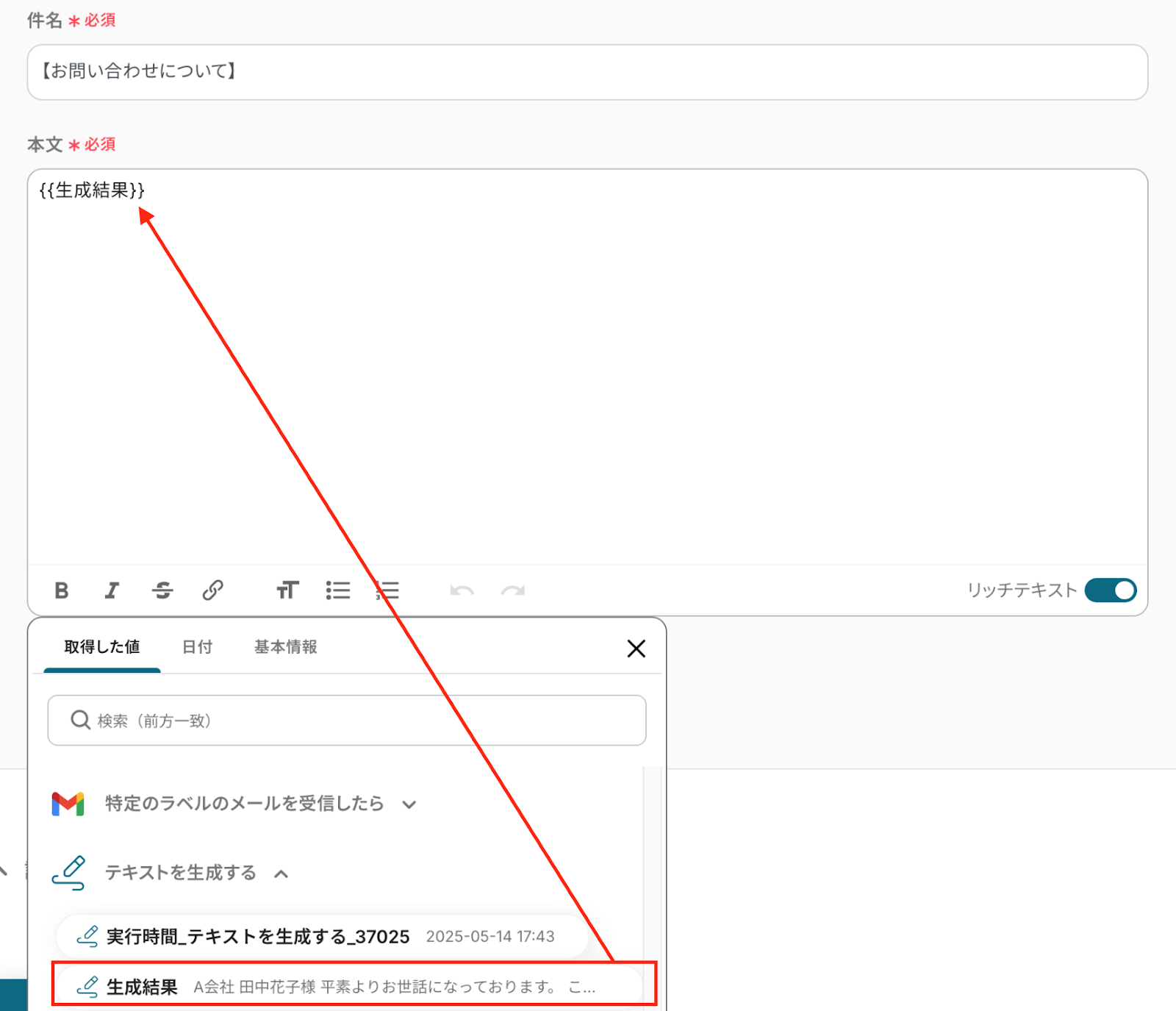Redo the last edit
This screenshot has width=1176, height=1011.
click(x=513, y=590)
